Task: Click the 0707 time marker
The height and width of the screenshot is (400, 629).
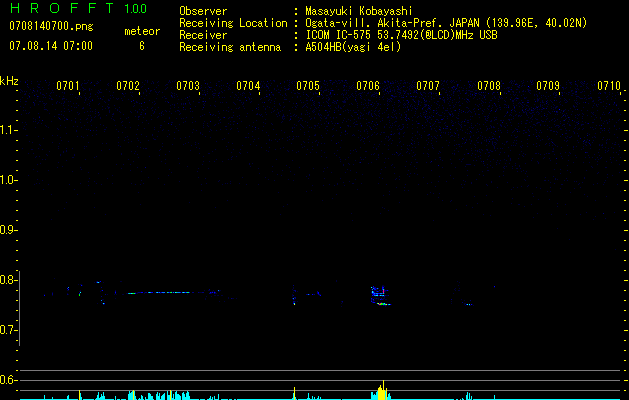Action: (x=428, y=85)
